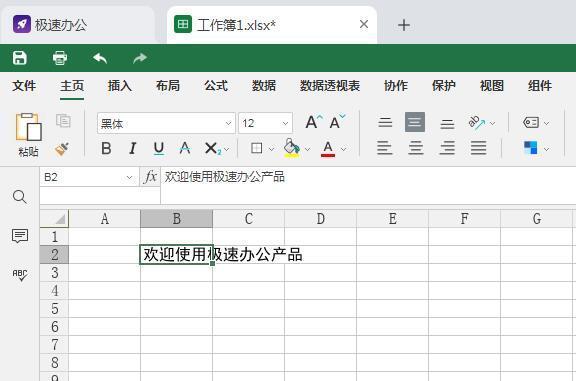Justify text alignment

478,148
